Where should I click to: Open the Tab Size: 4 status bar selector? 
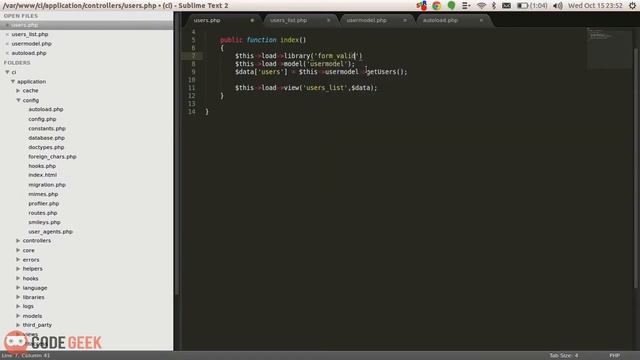pos(564,356)
